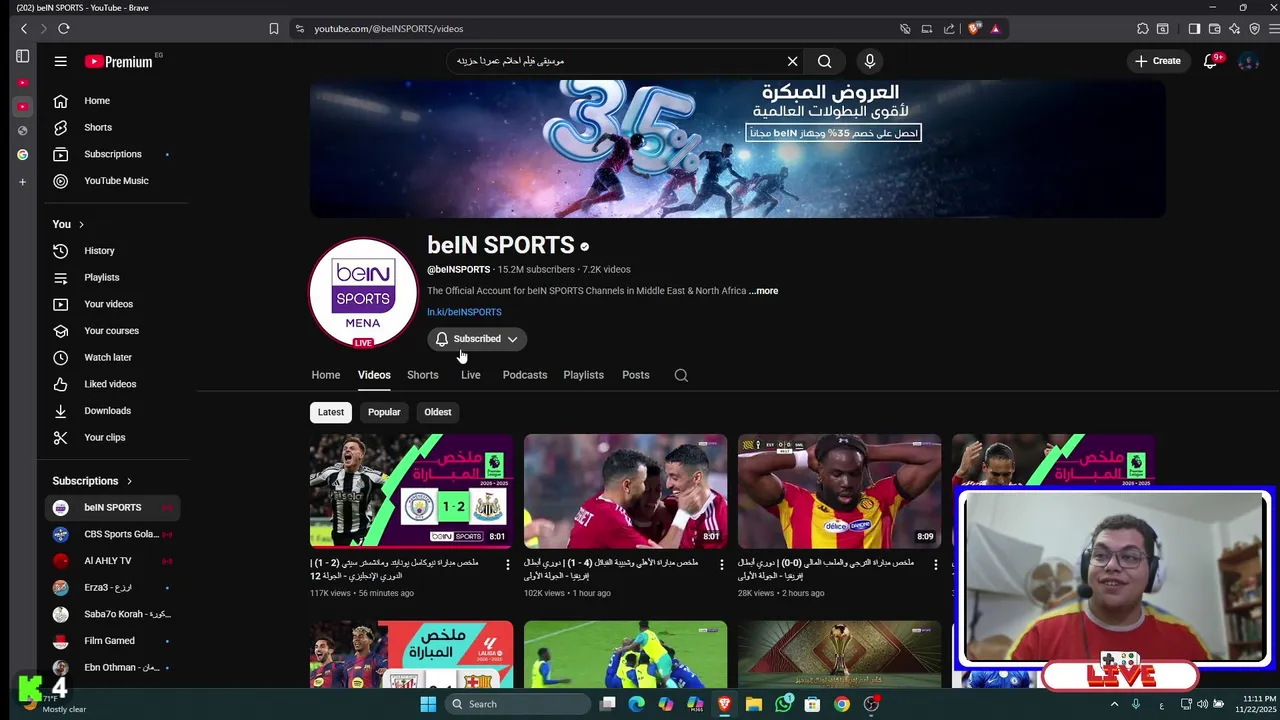Bookmark this page with the bookmark icon
Viewport: 1280px width, 720px height.
273,29
